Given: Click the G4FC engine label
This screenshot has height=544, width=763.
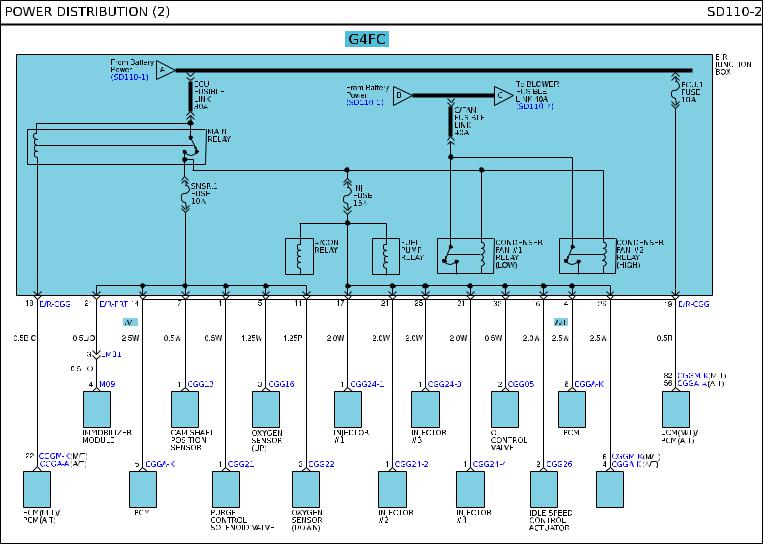Looking at the screenshot, I should click(x=367, y=39).
